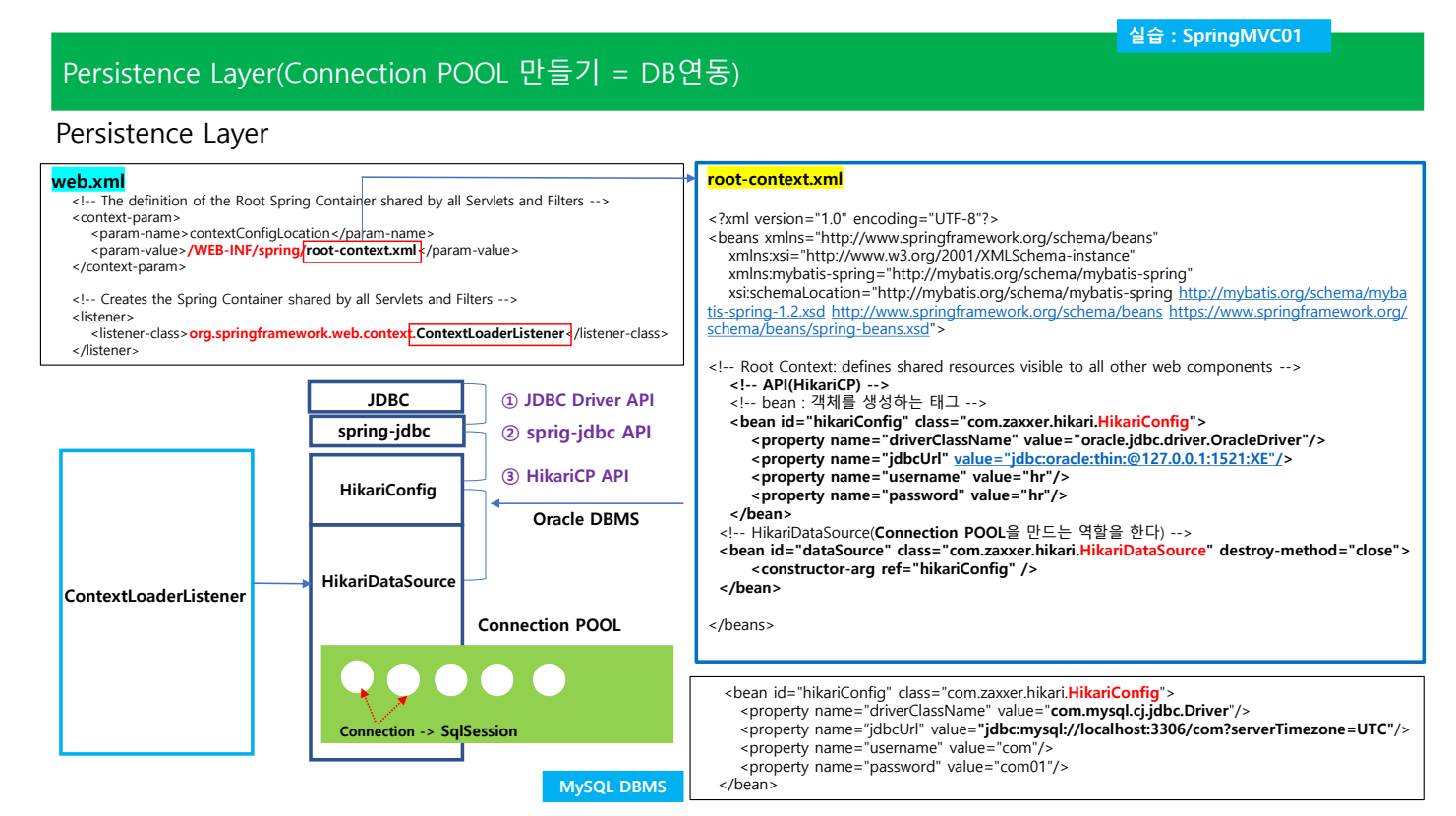
Task: Open the http://www.springframework.org/schema/beans link
Action: [x=997, y=312]
